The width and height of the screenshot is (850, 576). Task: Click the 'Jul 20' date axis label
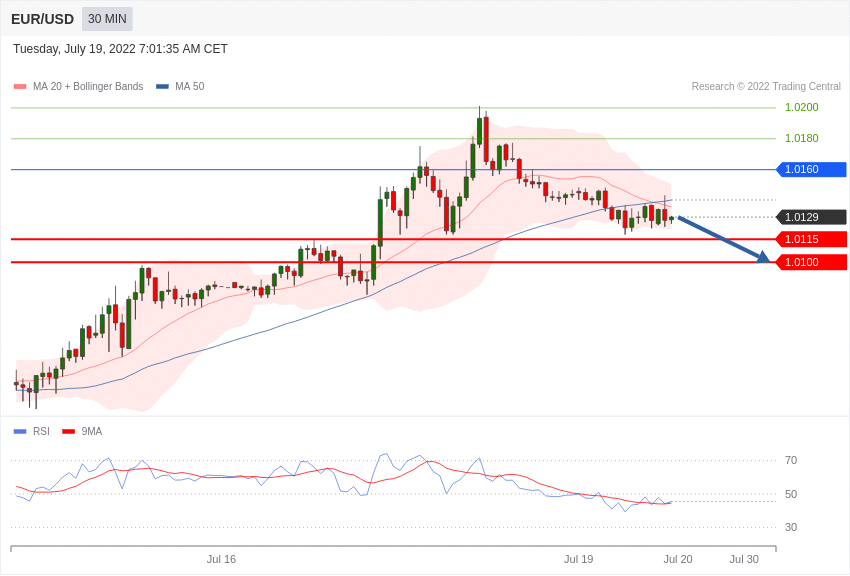(678, 559)
